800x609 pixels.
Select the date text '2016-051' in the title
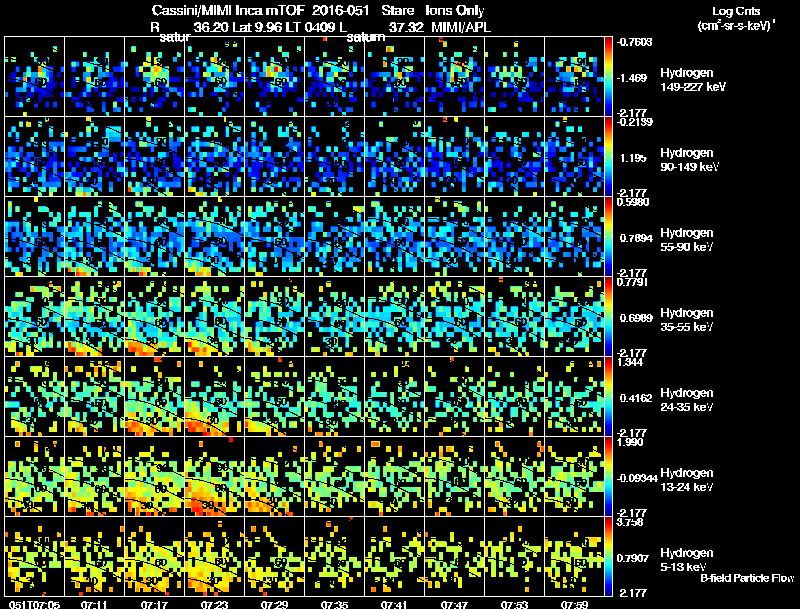click(x=340, y=11)
